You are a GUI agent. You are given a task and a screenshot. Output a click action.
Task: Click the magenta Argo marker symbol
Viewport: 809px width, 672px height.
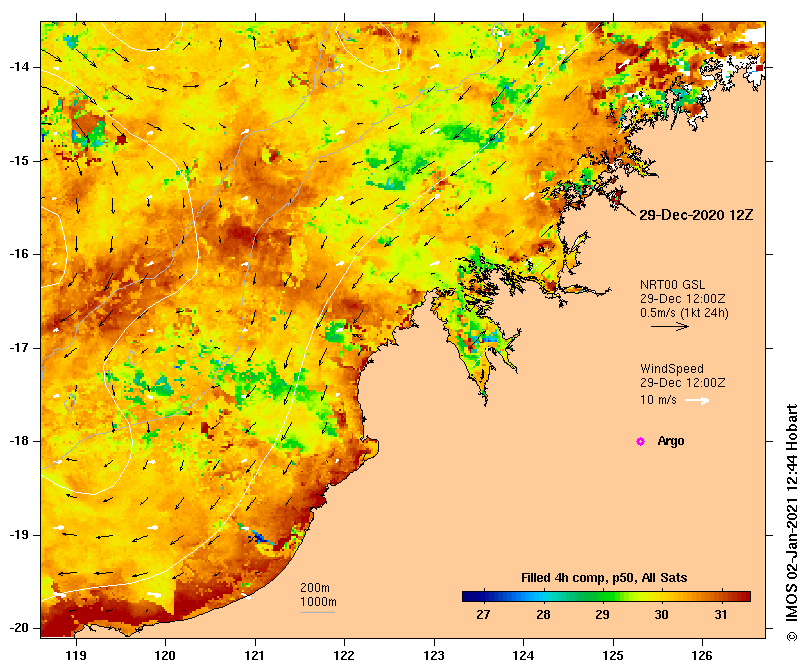[x=640, y=441]
